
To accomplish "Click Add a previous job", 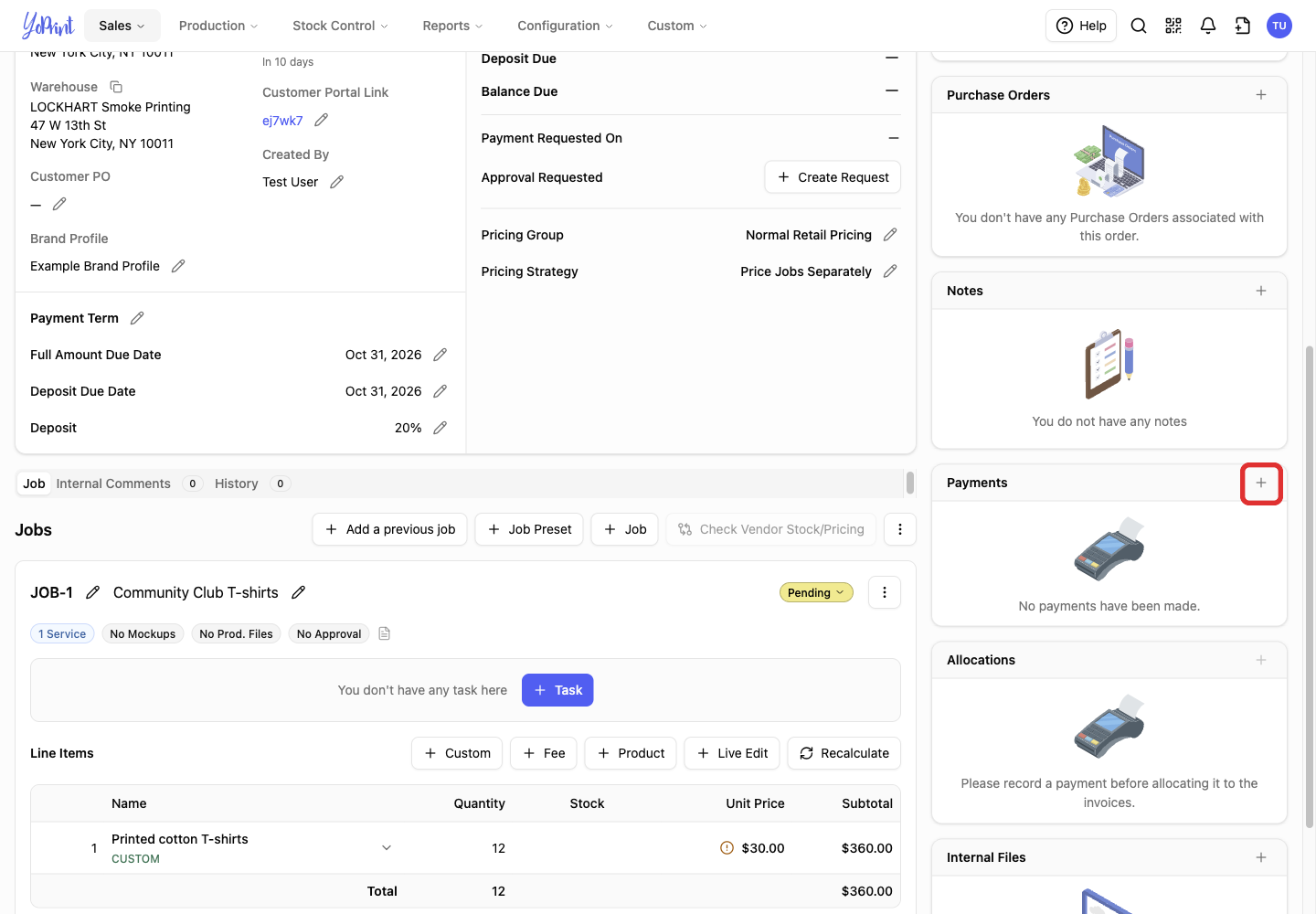I will point(390,529).
